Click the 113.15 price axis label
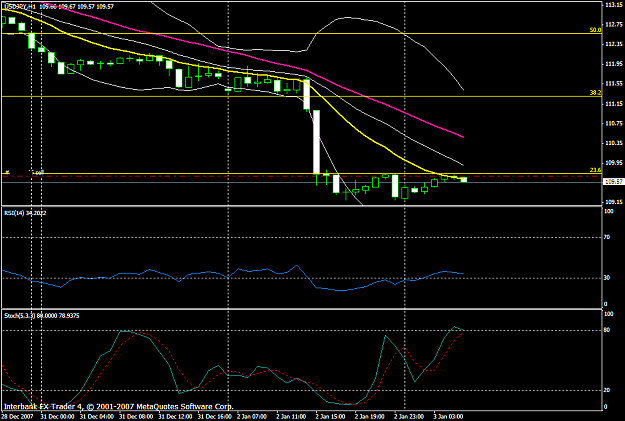This screenshot has height=421, width=625. point(613,5)
